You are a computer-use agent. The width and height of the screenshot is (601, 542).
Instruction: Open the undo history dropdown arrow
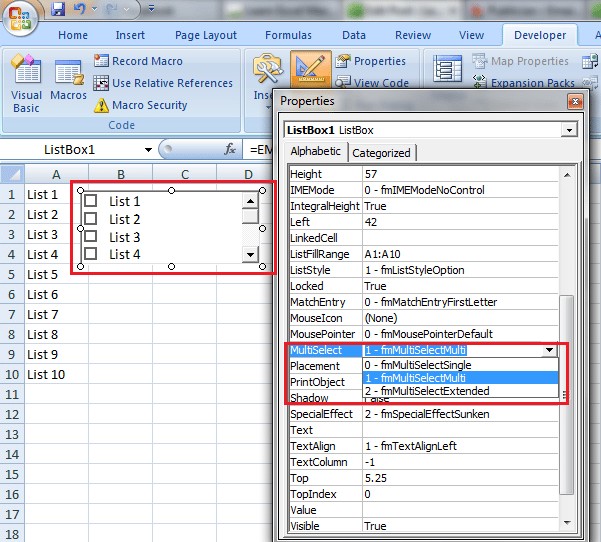click(x=94, y=9)
